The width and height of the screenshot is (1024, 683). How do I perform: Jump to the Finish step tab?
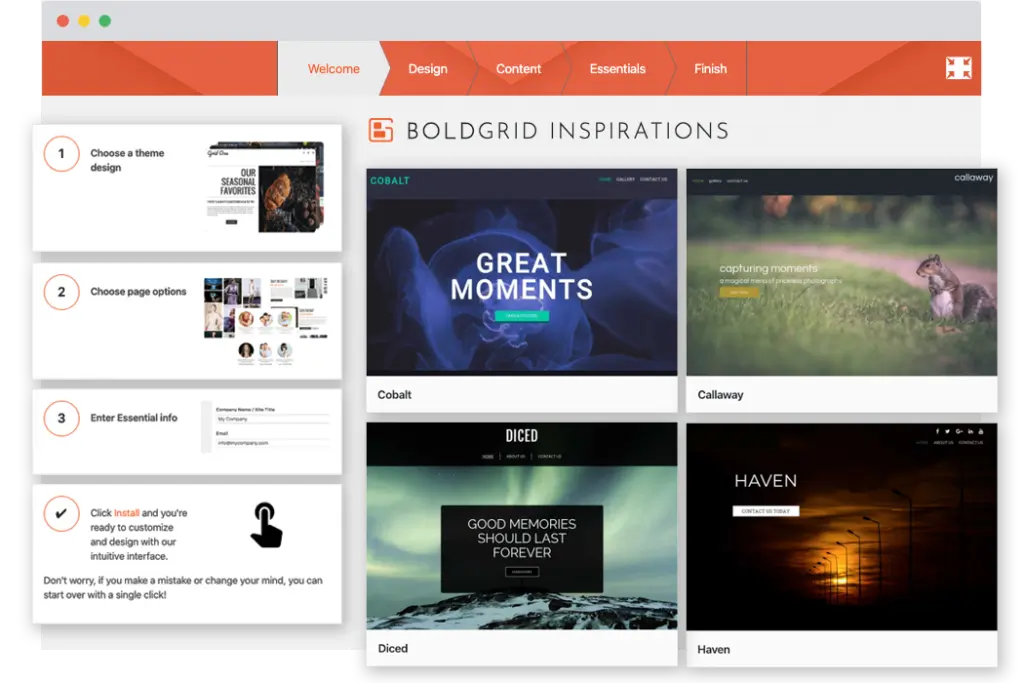point(710,69)
